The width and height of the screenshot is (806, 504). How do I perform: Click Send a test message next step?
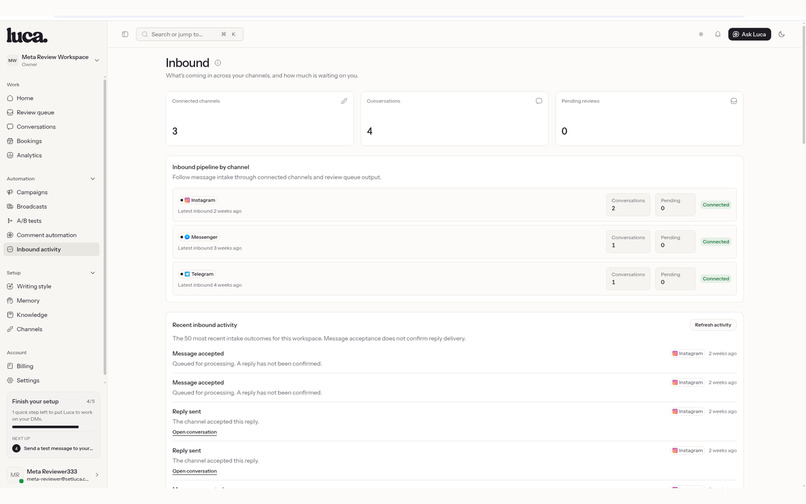tap(53, 448)
